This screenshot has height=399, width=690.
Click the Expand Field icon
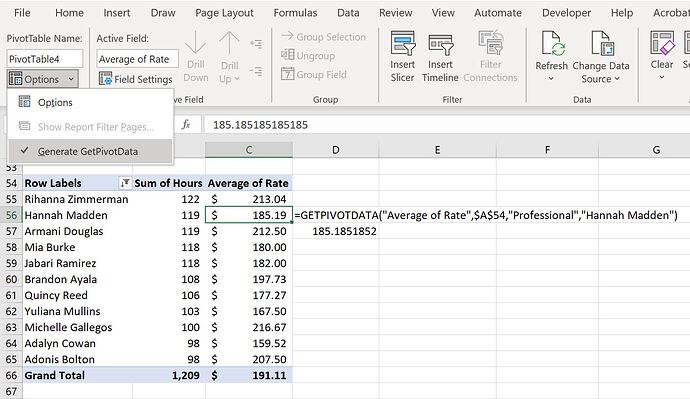click(x=256, y=44)
